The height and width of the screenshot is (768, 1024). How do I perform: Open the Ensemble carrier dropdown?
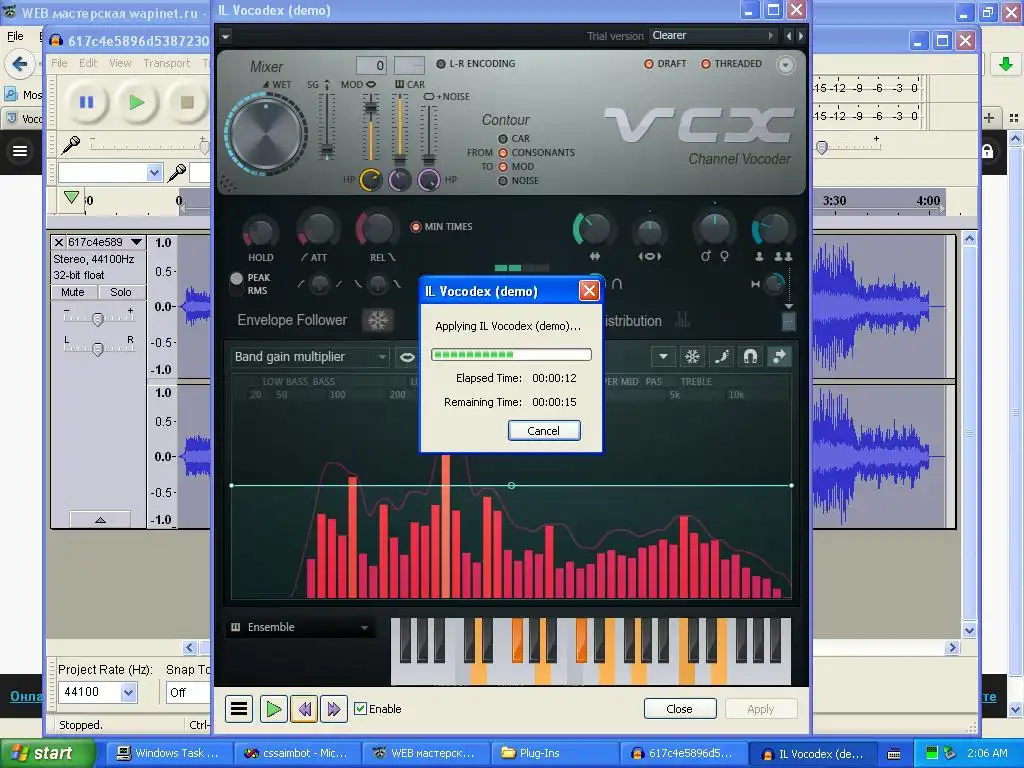[x=300, y=627]
